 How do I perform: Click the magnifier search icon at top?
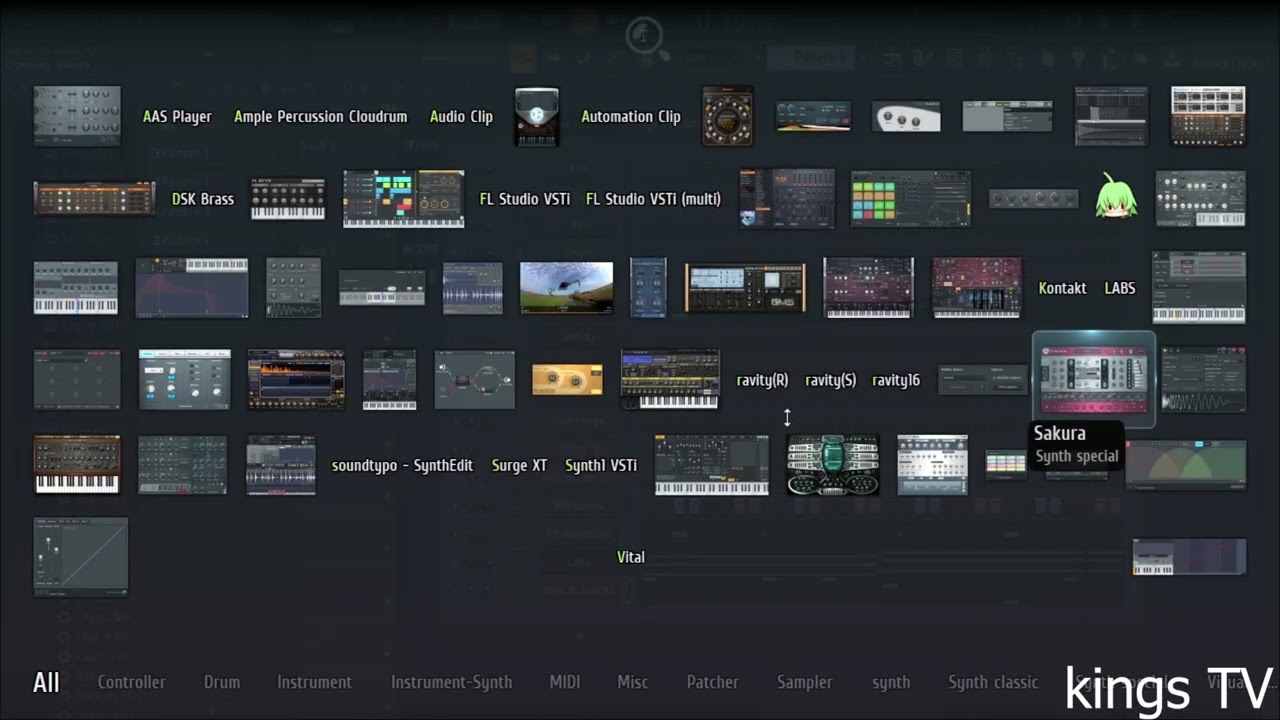point(647,38)
